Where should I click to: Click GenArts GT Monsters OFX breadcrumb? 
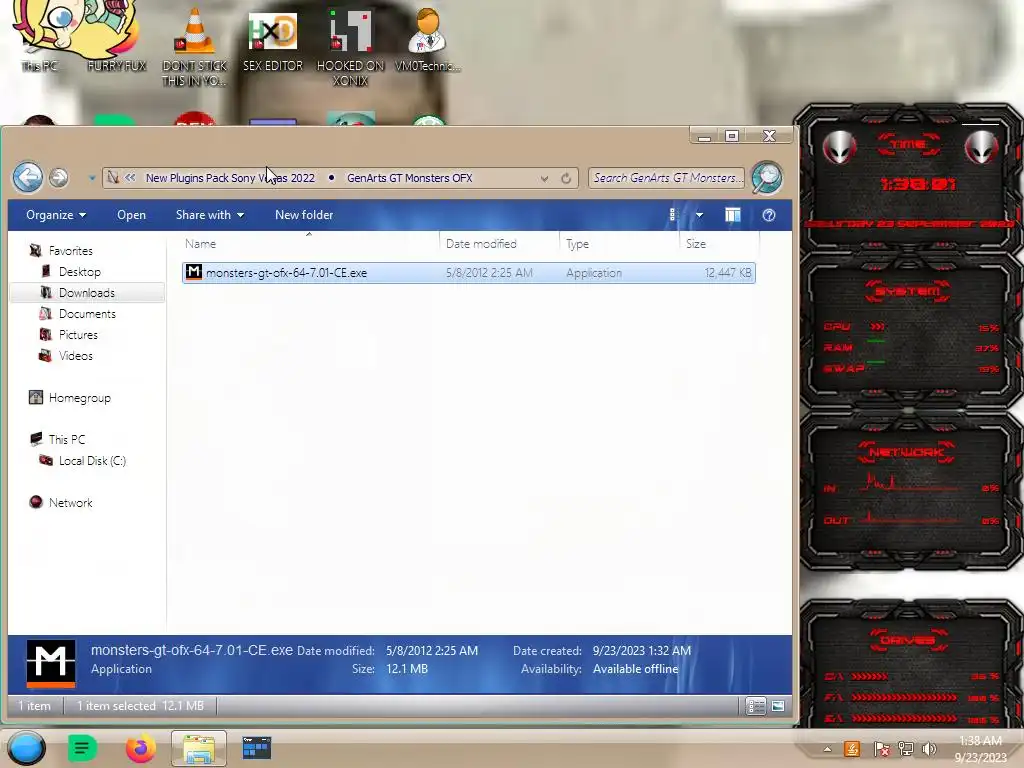409,178
